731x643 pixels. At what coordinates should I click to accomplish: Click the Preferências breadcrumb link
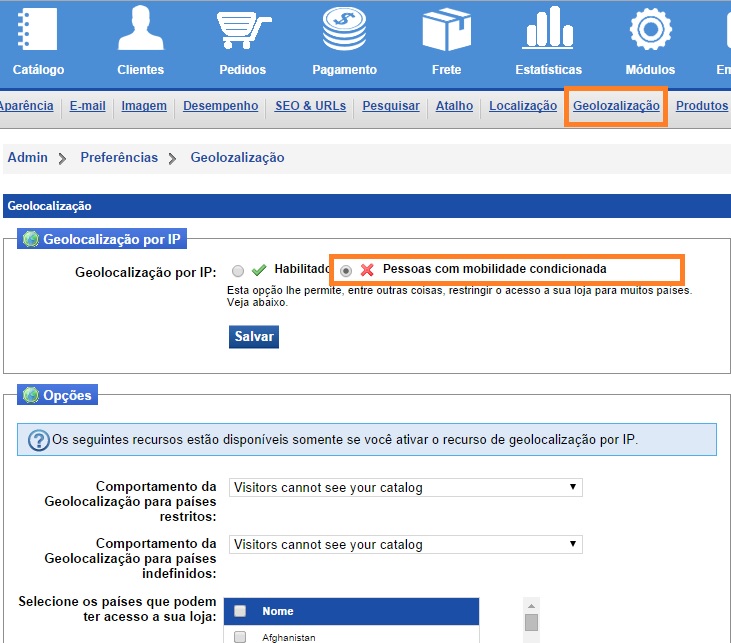119,158
